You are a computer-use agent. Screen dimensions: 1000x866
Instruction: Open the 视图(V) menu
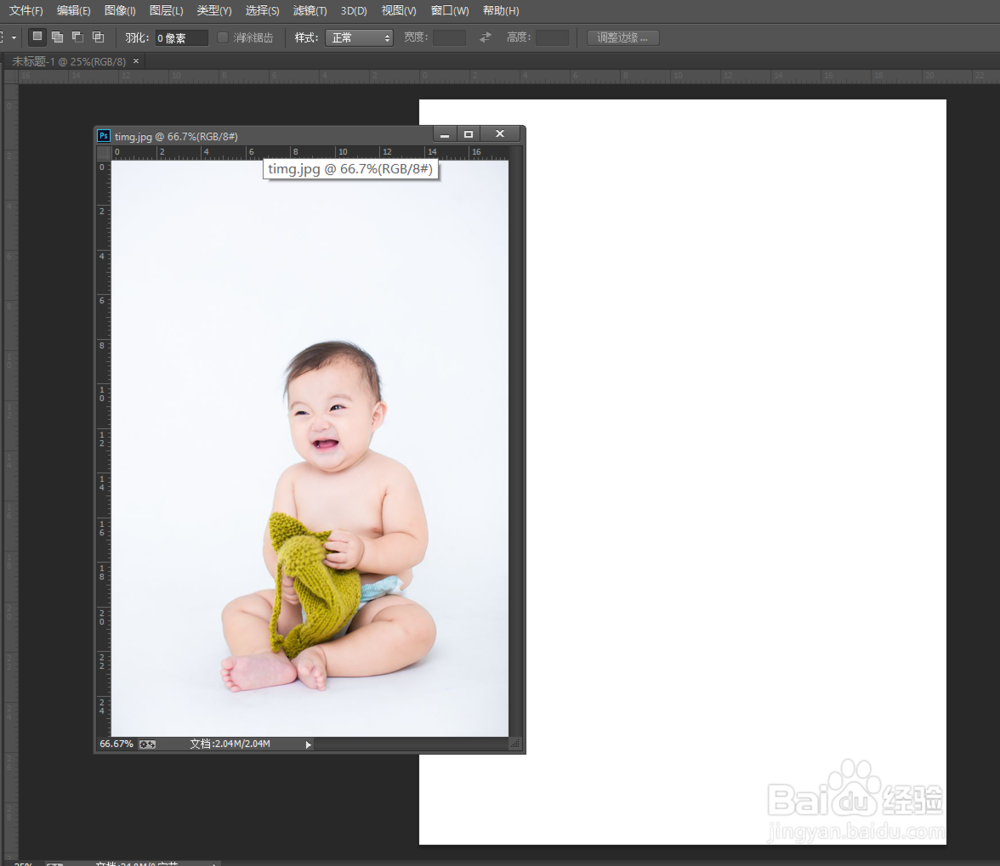(399, 11)
